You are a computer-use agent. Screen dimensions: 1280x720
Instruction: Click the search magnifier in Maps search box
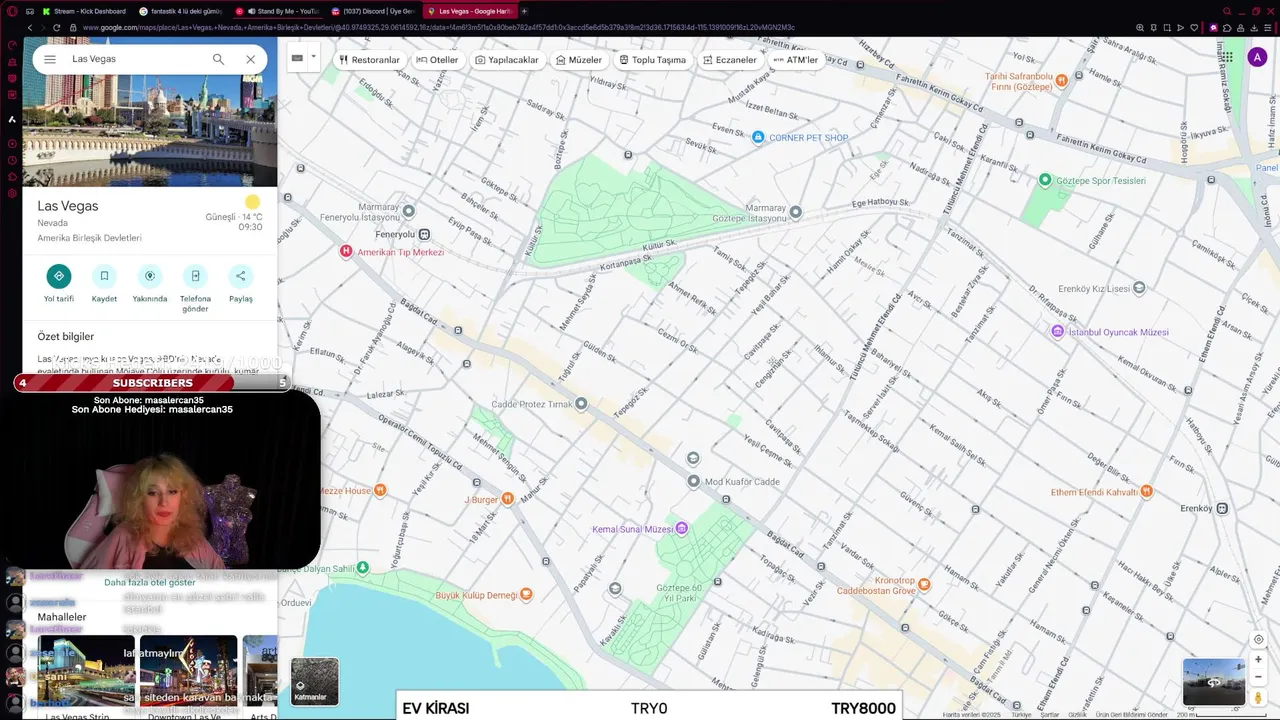pyautogui.click(x=218, y=59)
